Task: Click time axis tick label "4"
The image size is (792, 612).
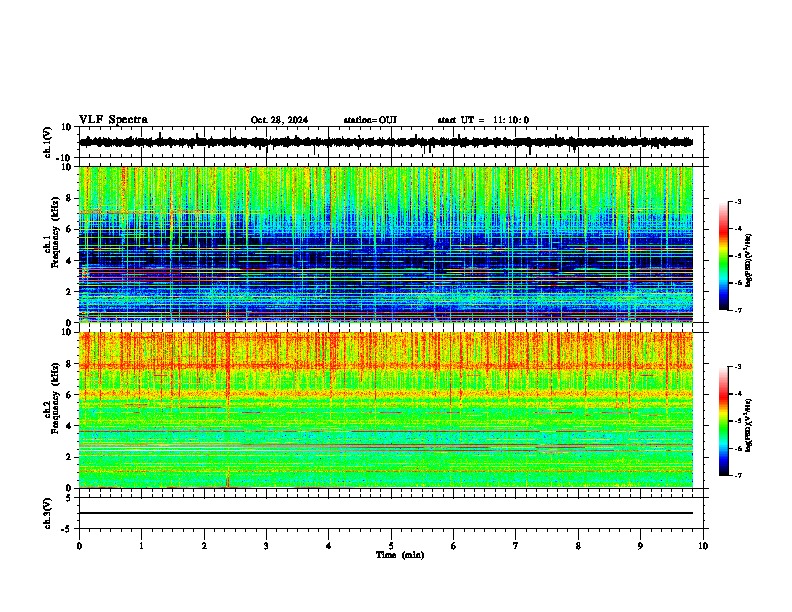Action: [x=329, y=546]
